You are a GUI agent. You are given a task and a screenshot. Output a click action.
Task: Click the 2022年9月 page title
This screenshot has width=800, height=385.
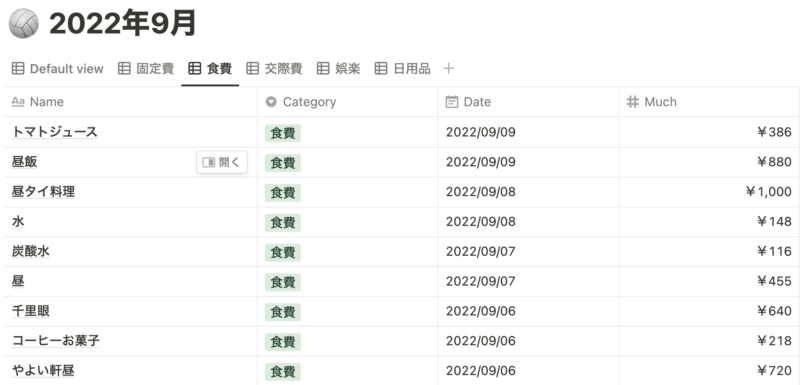[123, 23]
